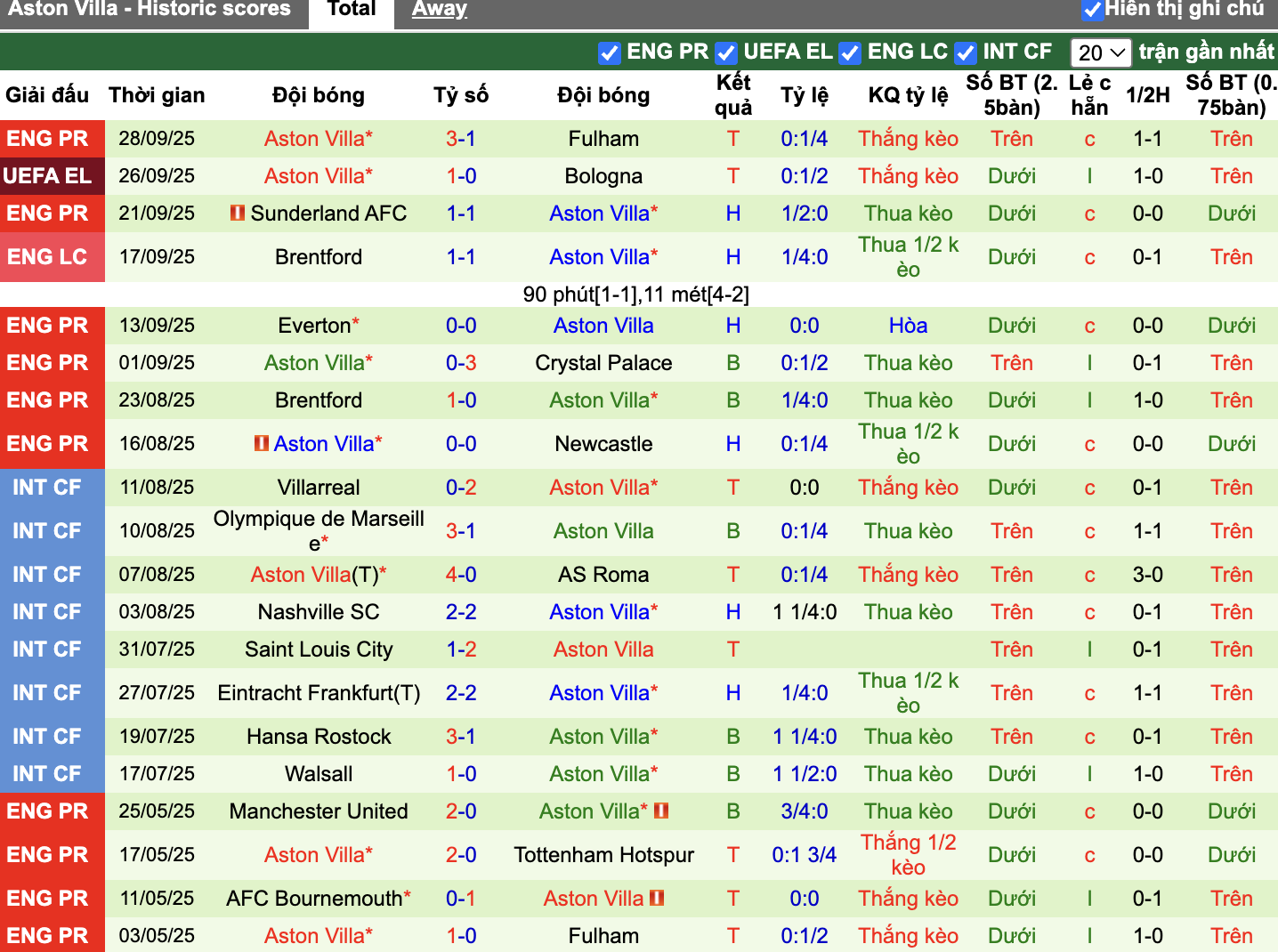Click the Kết quả column header
The height and width of the screenshot is (952, 1278).
(x=733, y=95)
